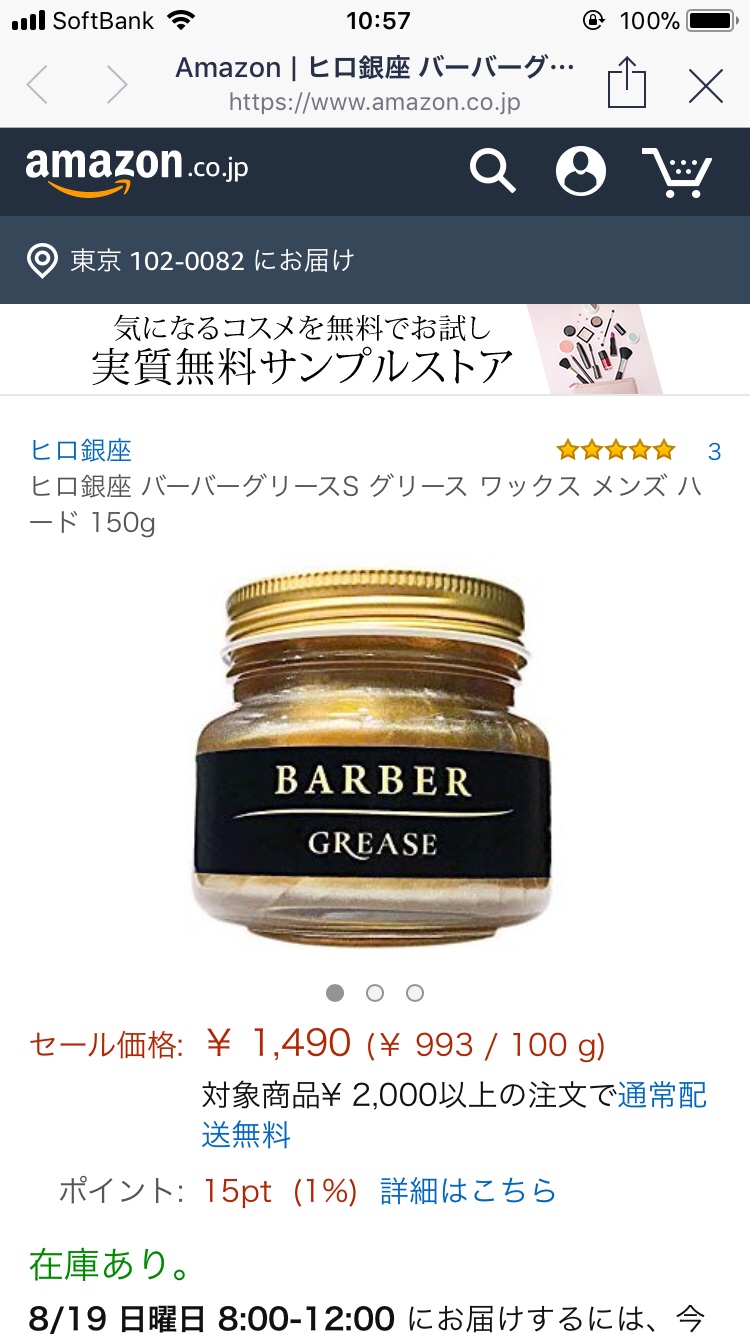Open the shopping cart icon
Image resolution: width=750 pixels, height=1334 pixels.
coord(676,172)
